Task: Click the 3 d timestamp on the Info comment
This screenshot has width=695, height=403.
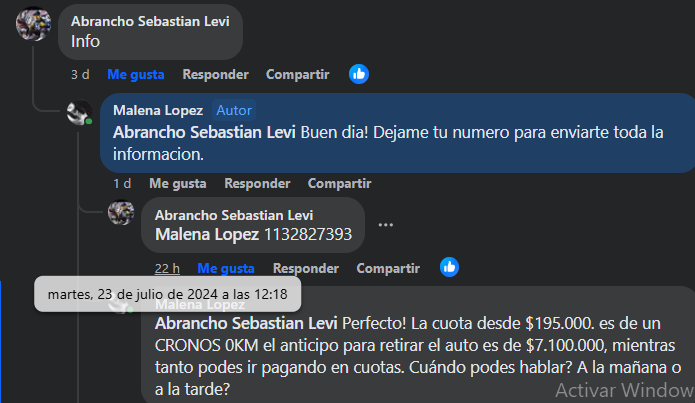Action: tap(80, 74)
